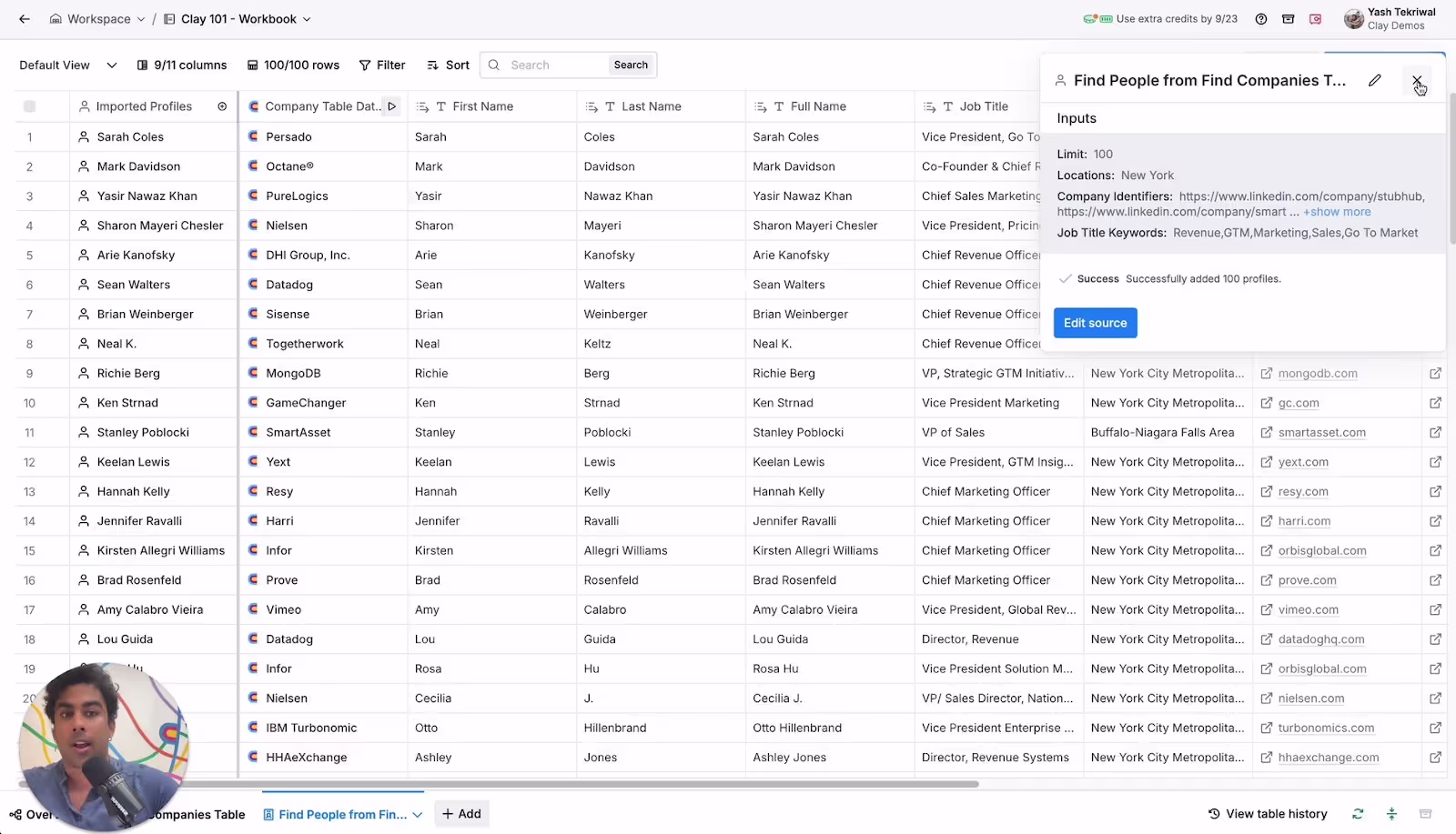Click the Last Name column header
The image size is (1456, 834).
click(661, 106)
